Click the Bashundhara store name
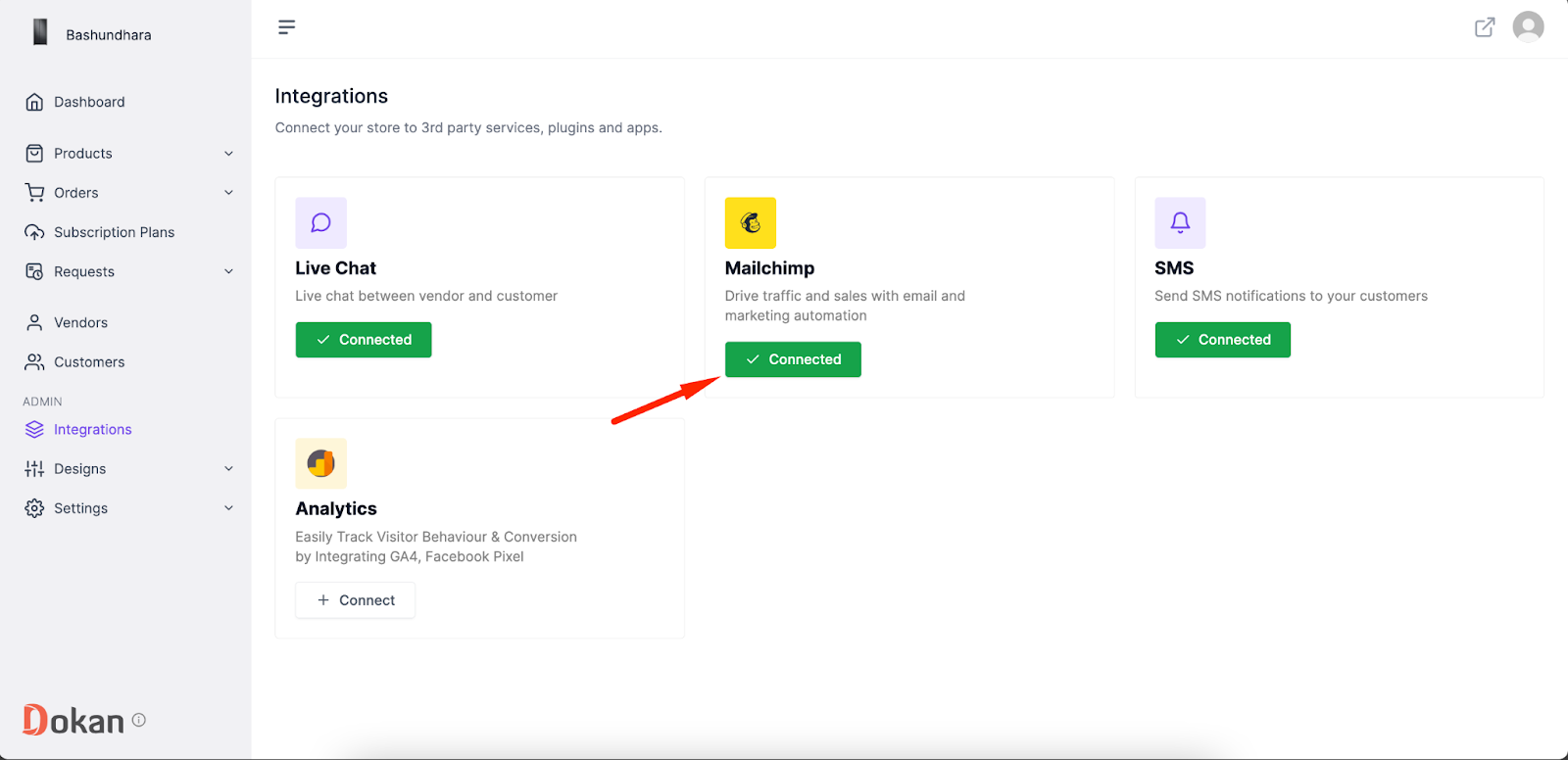Viewport: 1568px width, 760px height. (109, 35)
